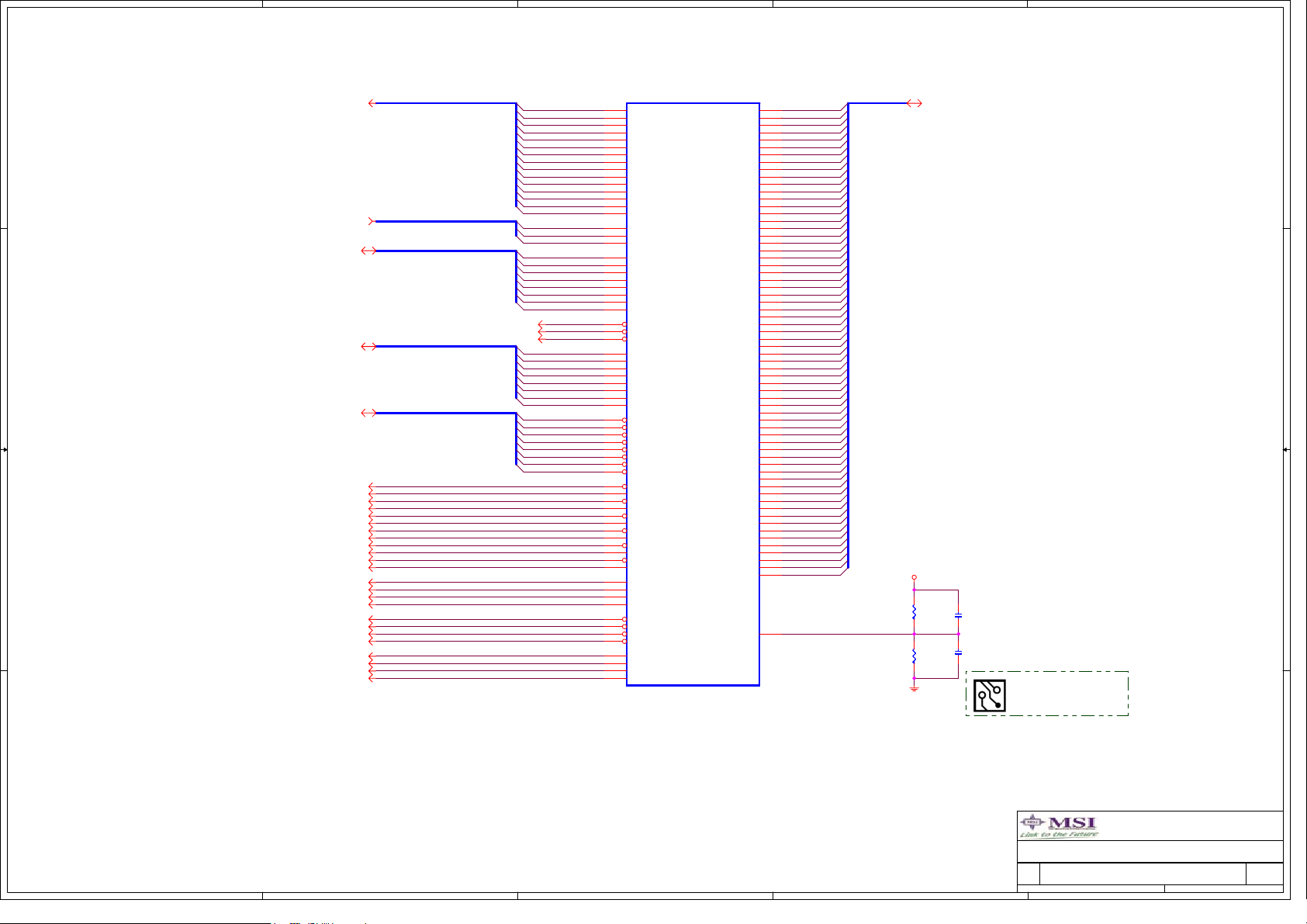
Task: Select the large blue IC component body
Action: pos(693,394)
